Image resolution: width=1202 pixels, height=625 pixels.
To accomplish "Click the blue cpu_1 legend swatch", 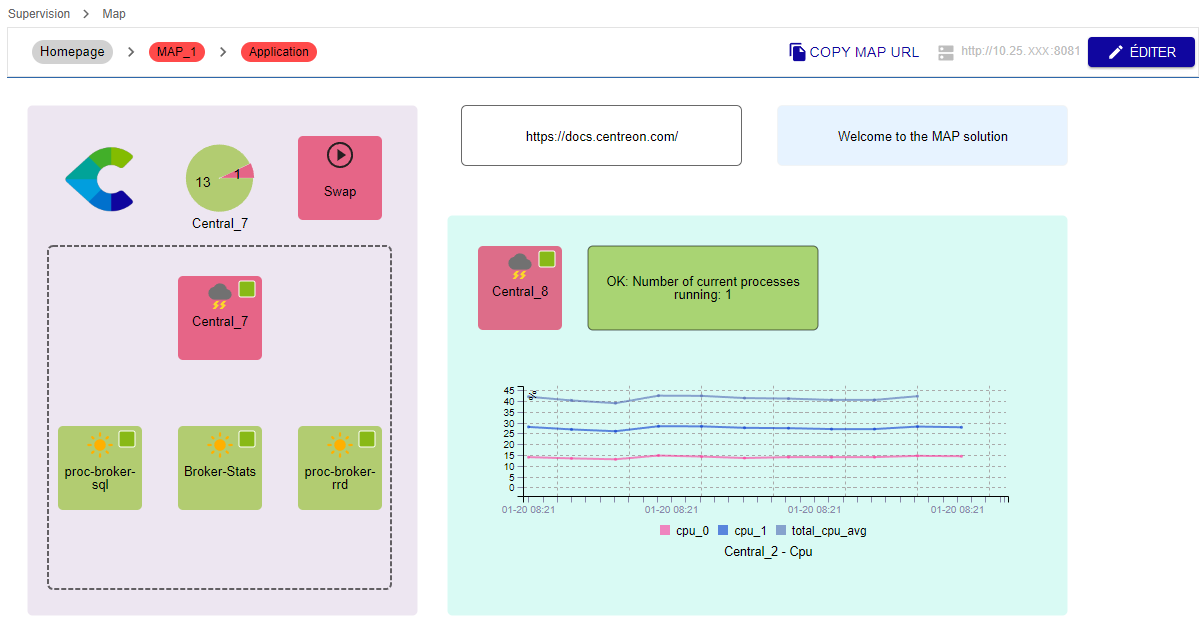I will pyautogui.click(x=723, y=531).
